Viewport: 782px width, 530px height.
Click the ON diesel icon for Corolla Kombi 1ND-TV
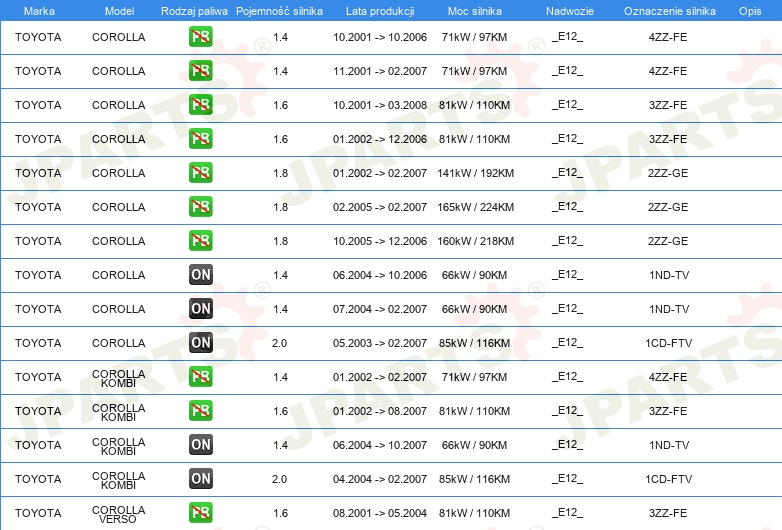coord(200,444)
